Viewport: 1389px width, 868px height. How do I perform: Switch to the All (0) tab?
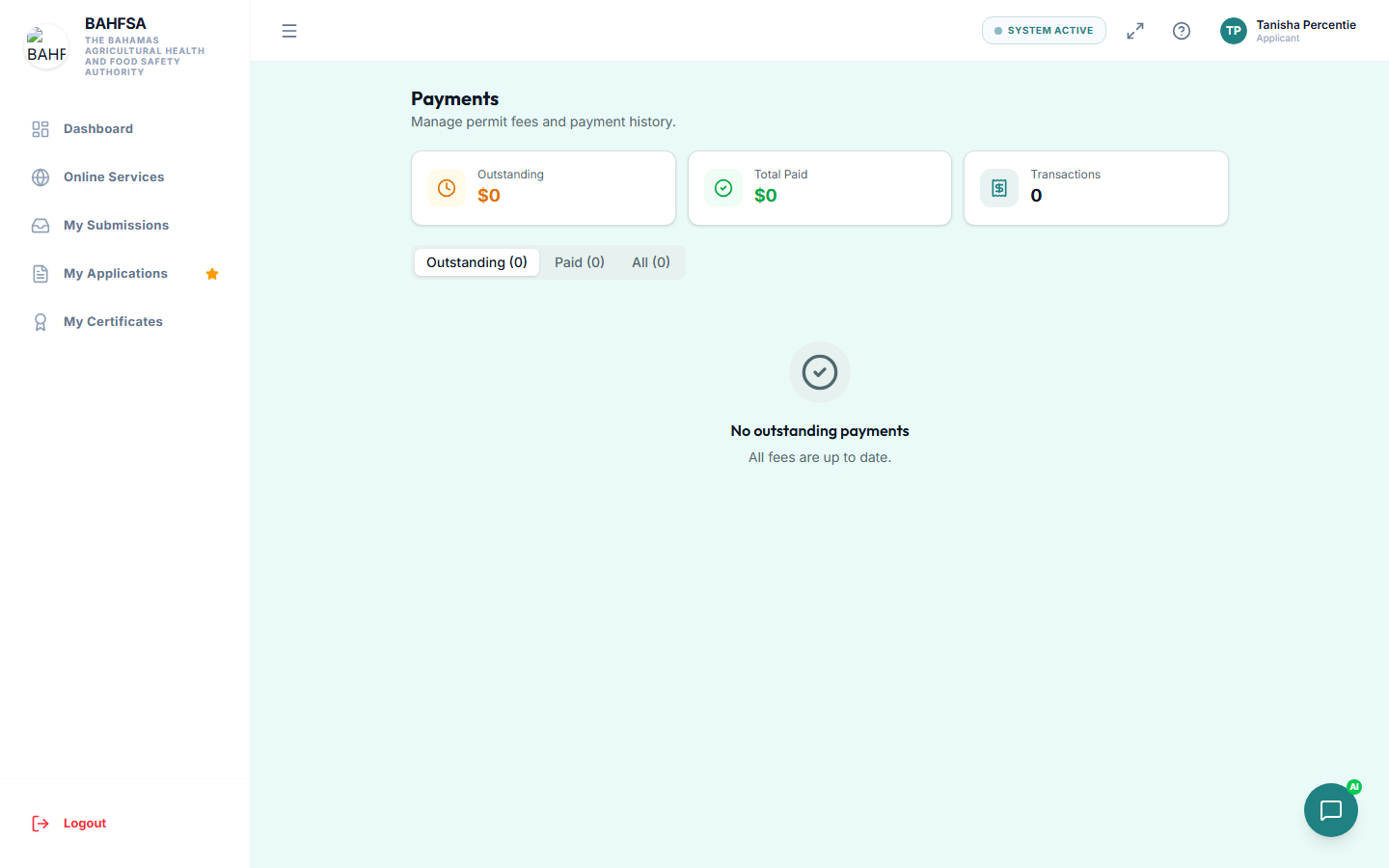651,262
